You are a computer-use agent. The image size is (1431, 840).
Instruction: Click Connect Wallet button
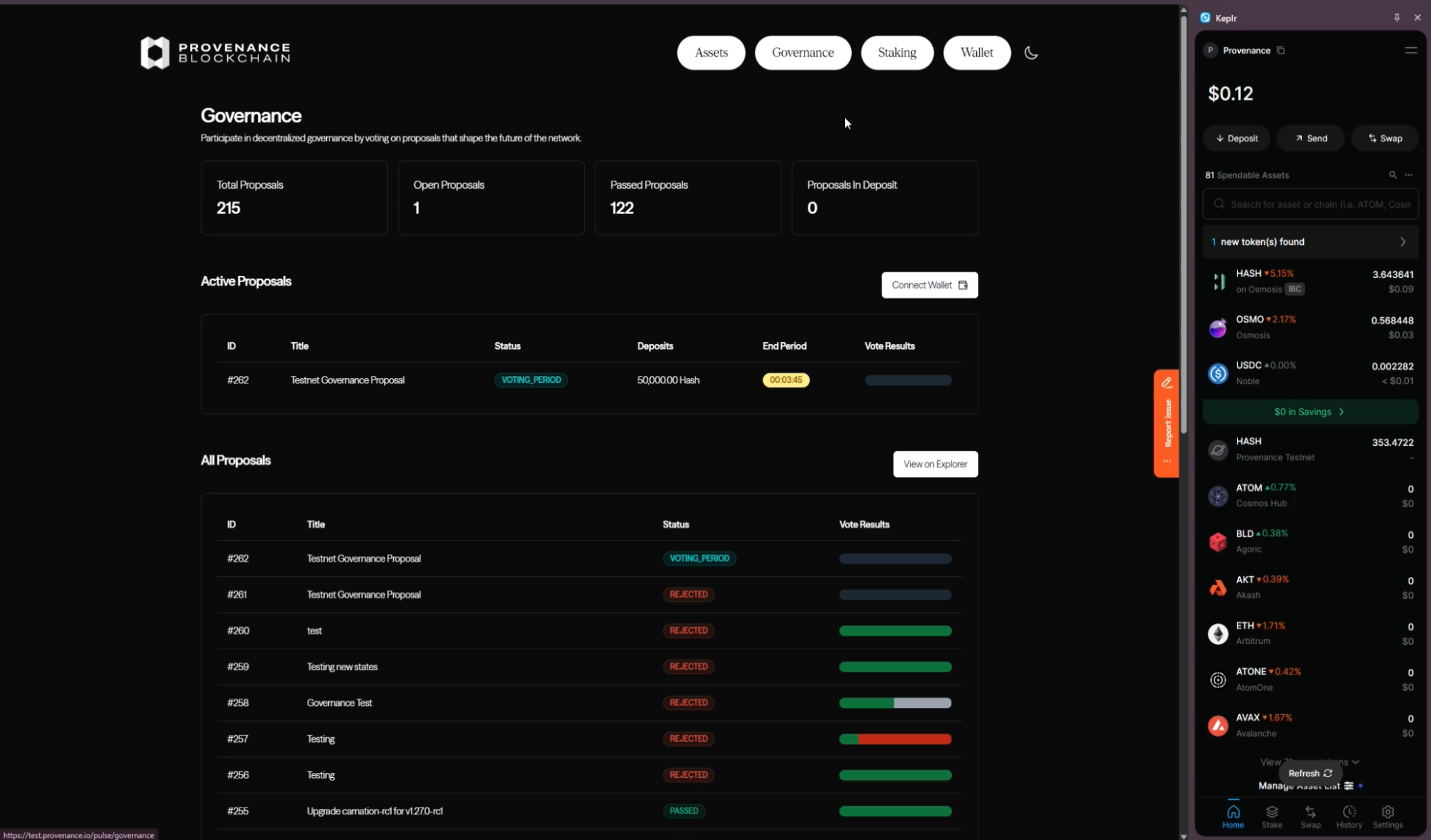[929, 285]
